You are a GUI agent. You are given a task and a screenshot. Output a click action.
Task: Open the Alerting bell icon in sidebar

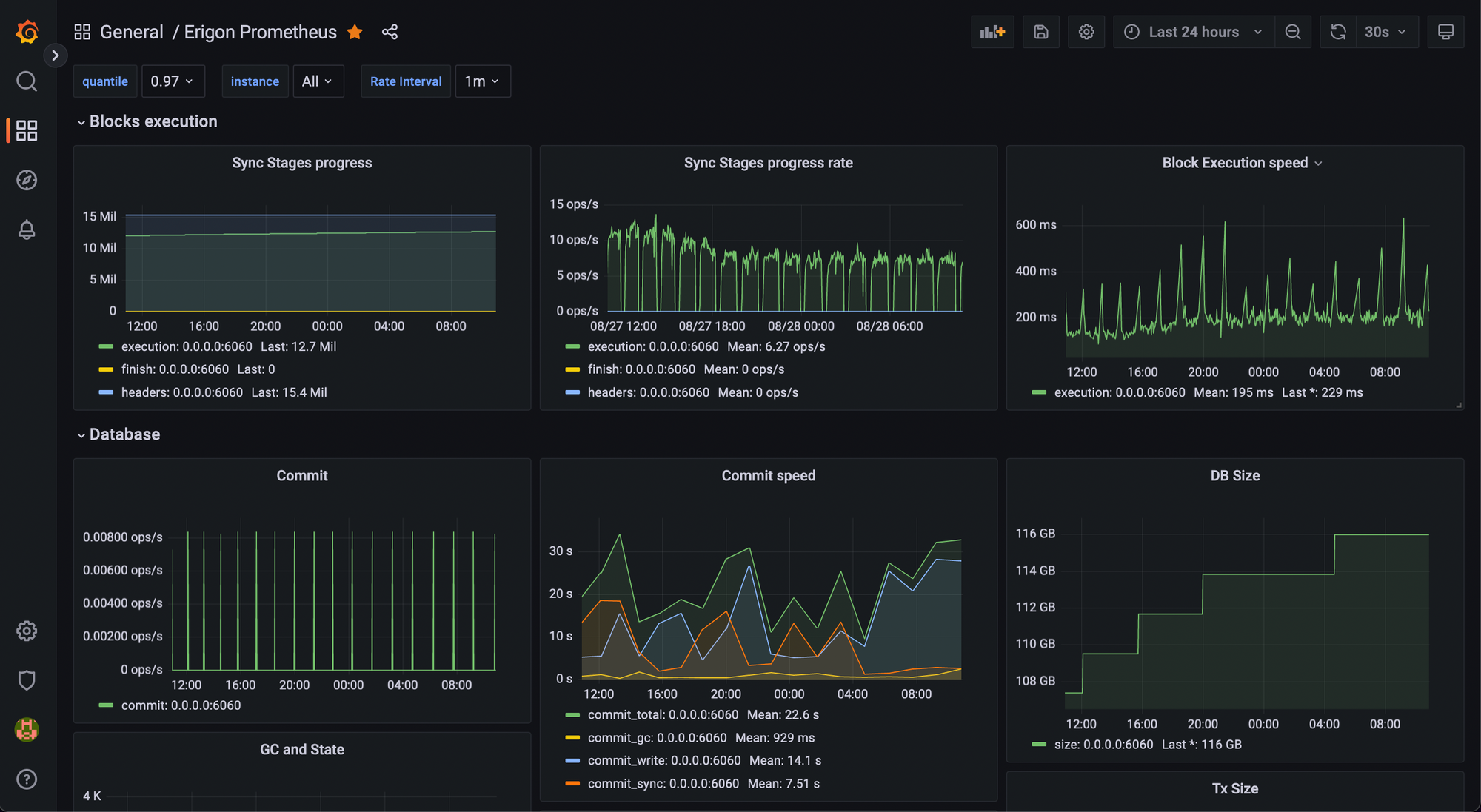(27, 229)
